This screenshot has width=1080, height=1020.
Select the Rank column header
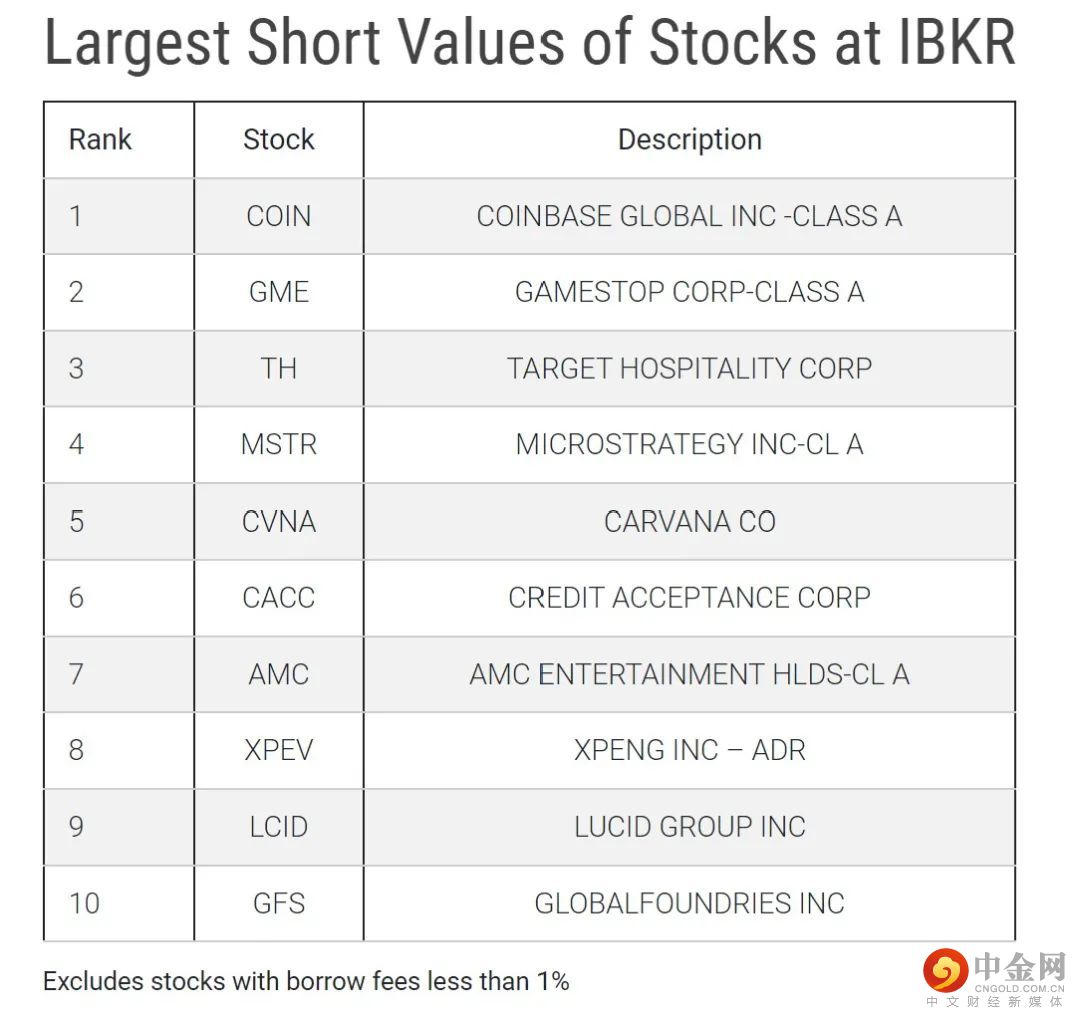(100, 140)
